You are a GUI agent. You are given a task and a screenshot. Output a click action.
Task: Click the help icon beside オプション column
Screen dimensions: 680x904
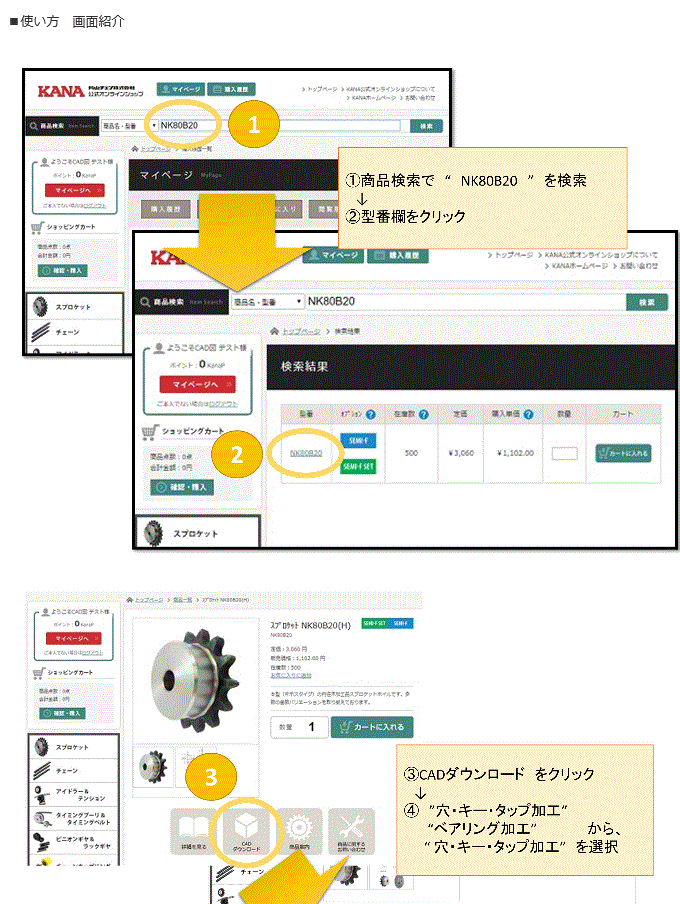[x=371, y=415]
